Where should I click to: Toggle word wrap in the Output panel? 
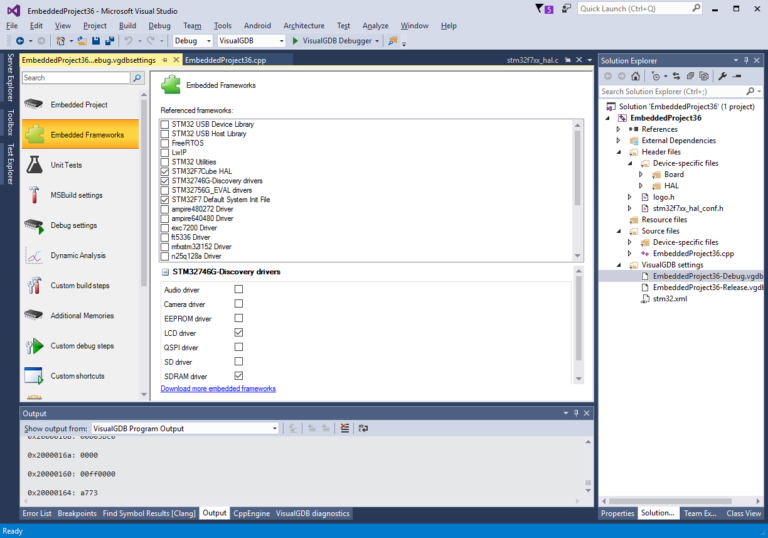(x=363, y=428)
